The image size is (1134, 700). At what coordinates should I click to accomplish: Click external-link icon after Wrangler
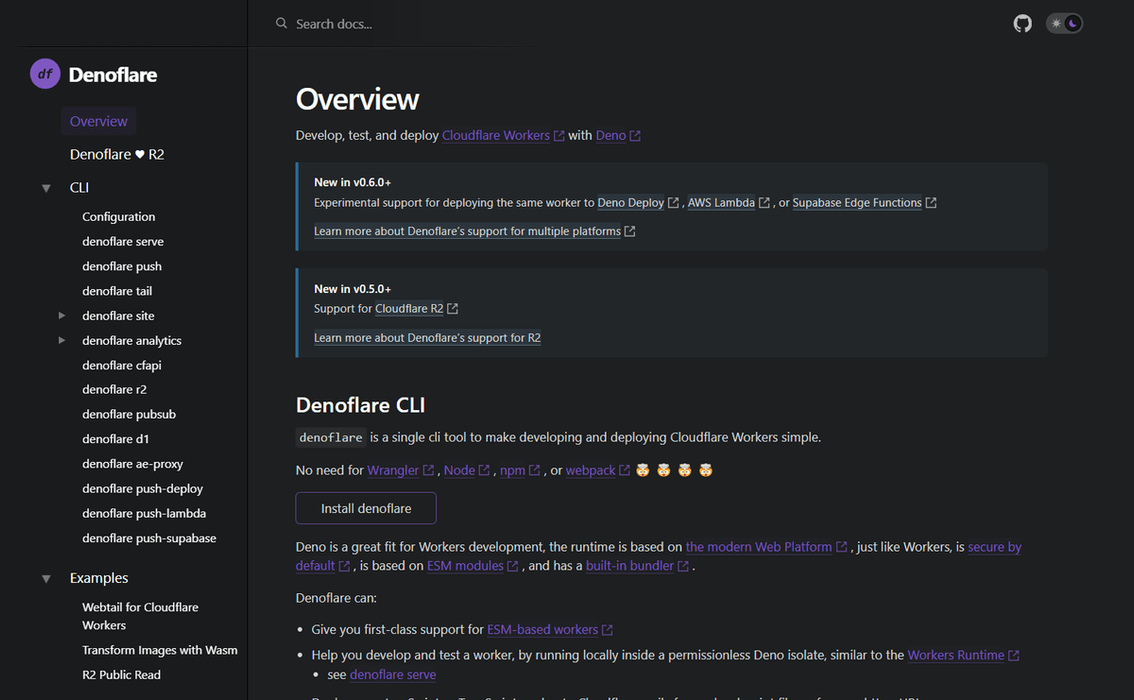(428, 471)
